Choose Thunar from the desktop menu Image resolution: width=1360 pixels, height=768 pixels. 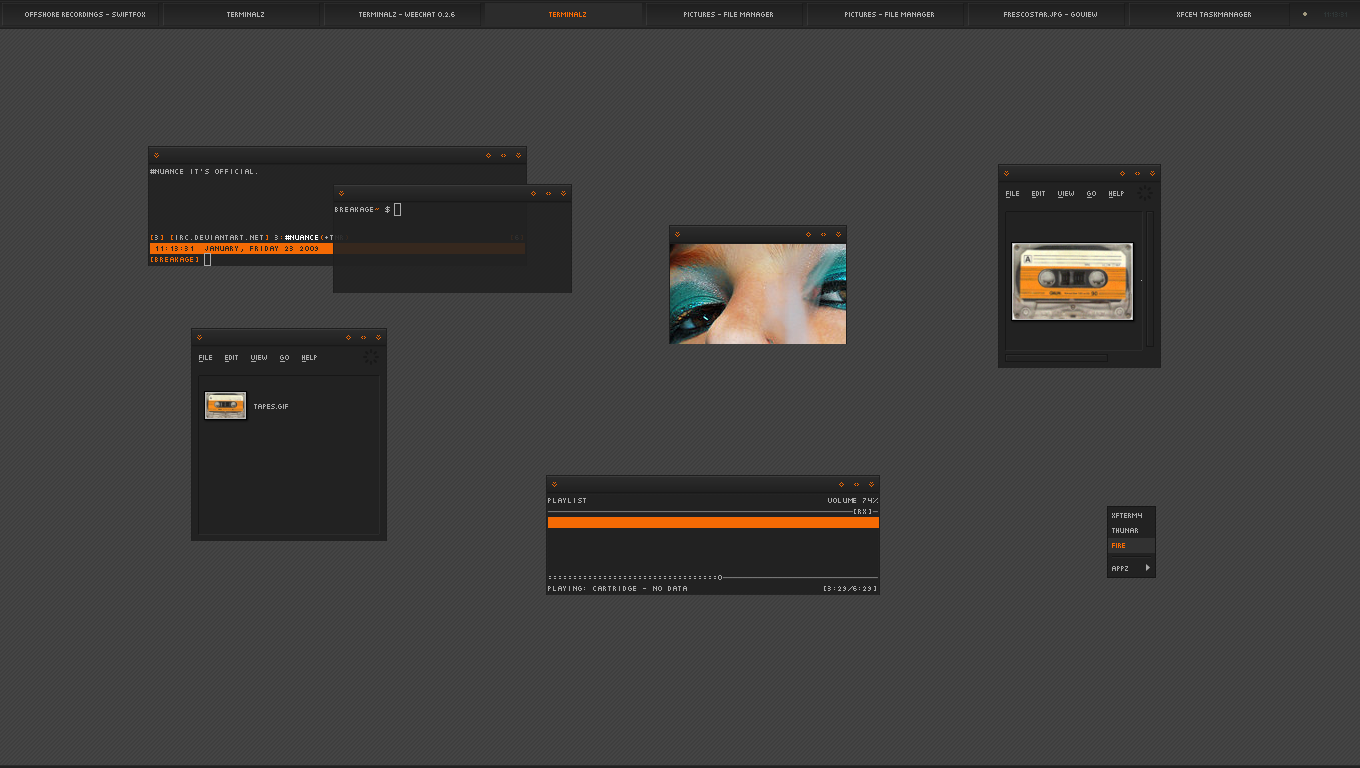(x=1131, y=530)
